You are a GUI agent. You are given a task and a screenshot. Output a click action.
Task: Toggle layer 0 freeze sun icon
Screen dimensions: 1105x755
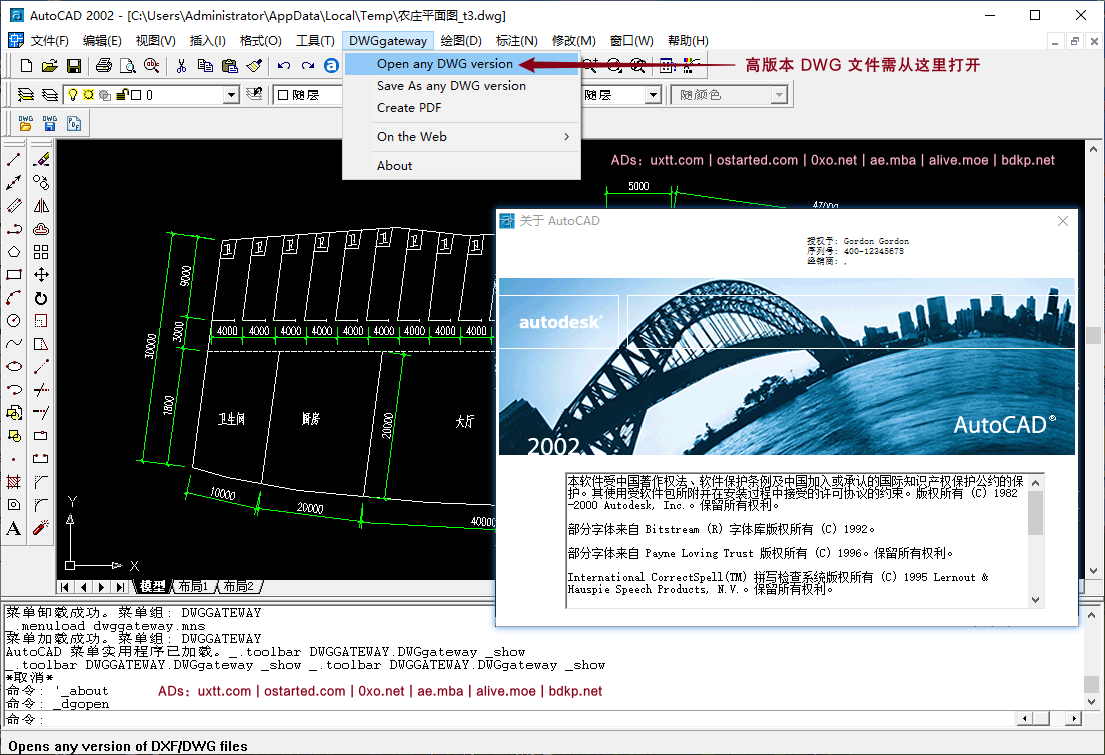click(88, 94)
